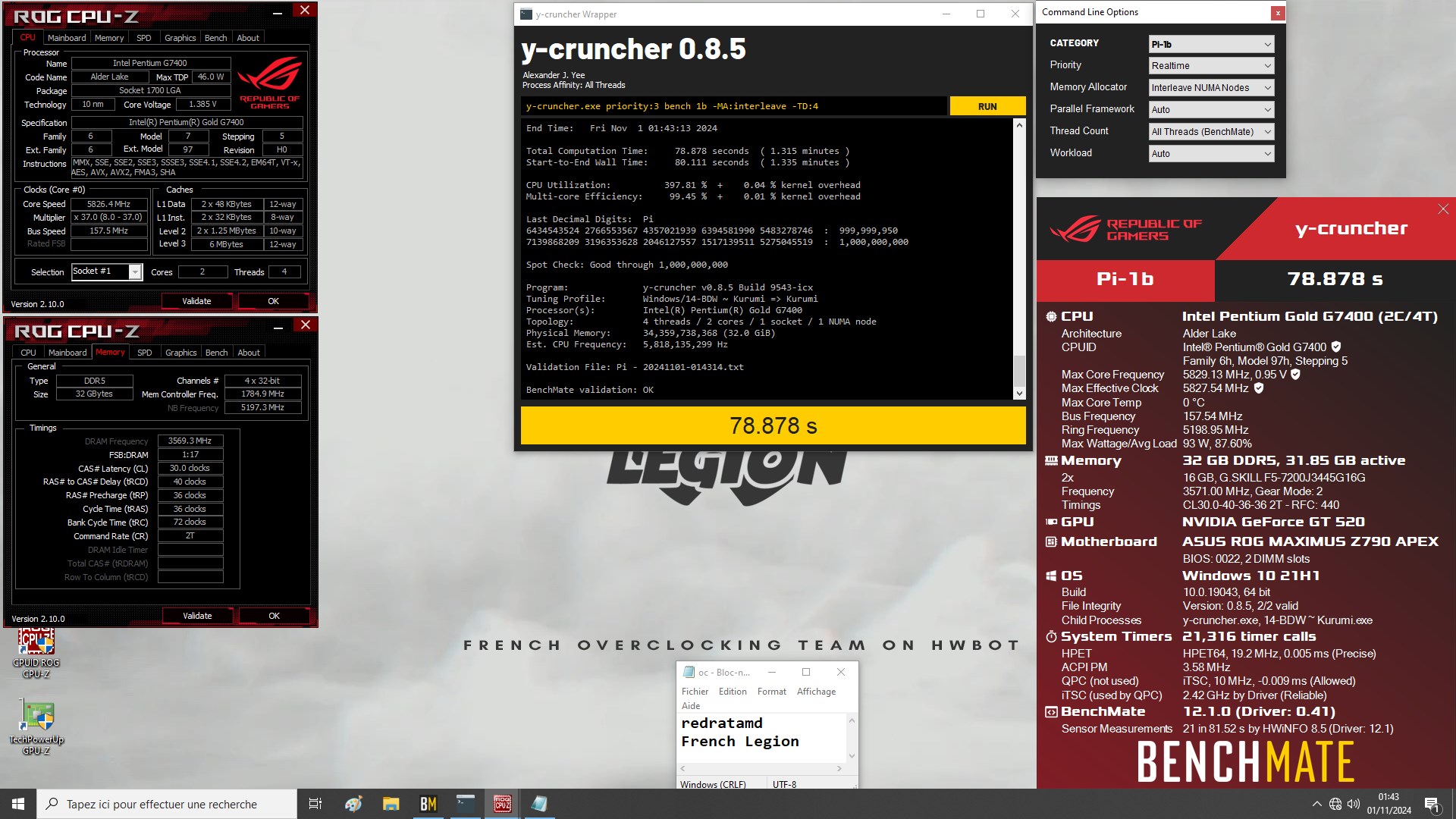1456x819 pixels.
Task: Open Fichier menu in Notepad
Action: (695, 692)
